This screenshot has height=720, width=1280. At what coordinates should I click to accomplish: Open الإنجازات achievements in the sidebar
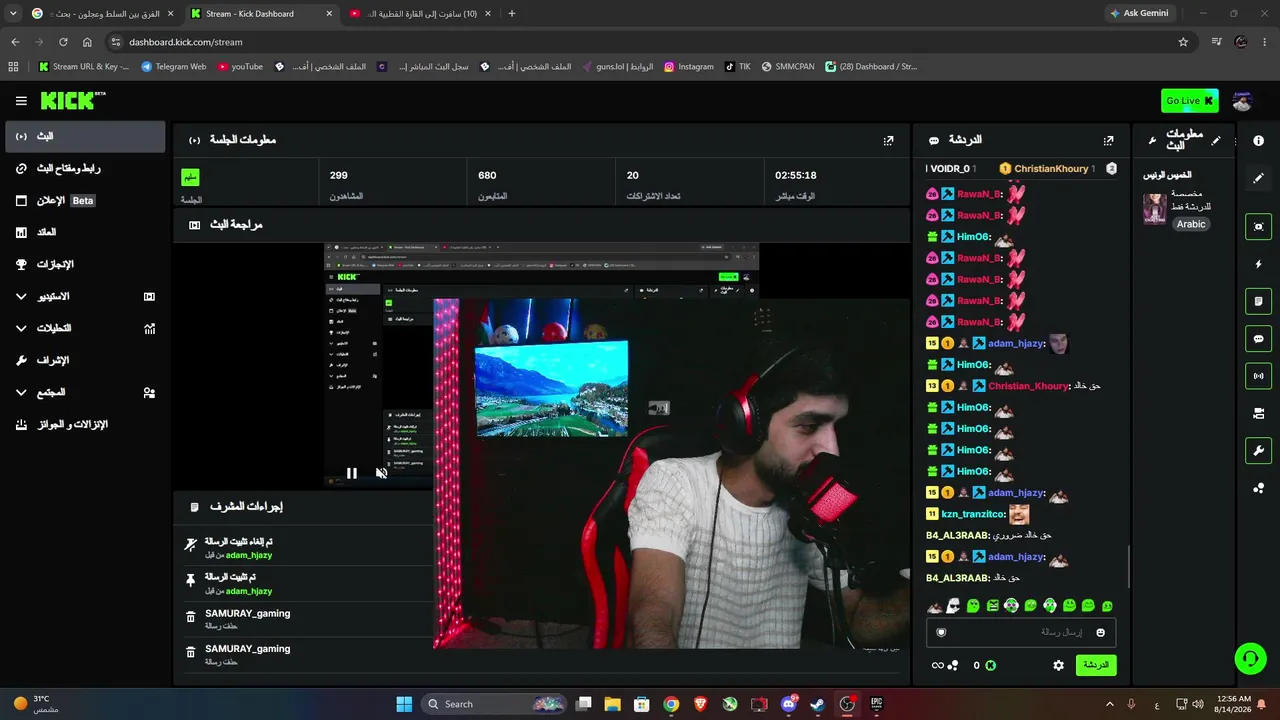click(85, 264)
